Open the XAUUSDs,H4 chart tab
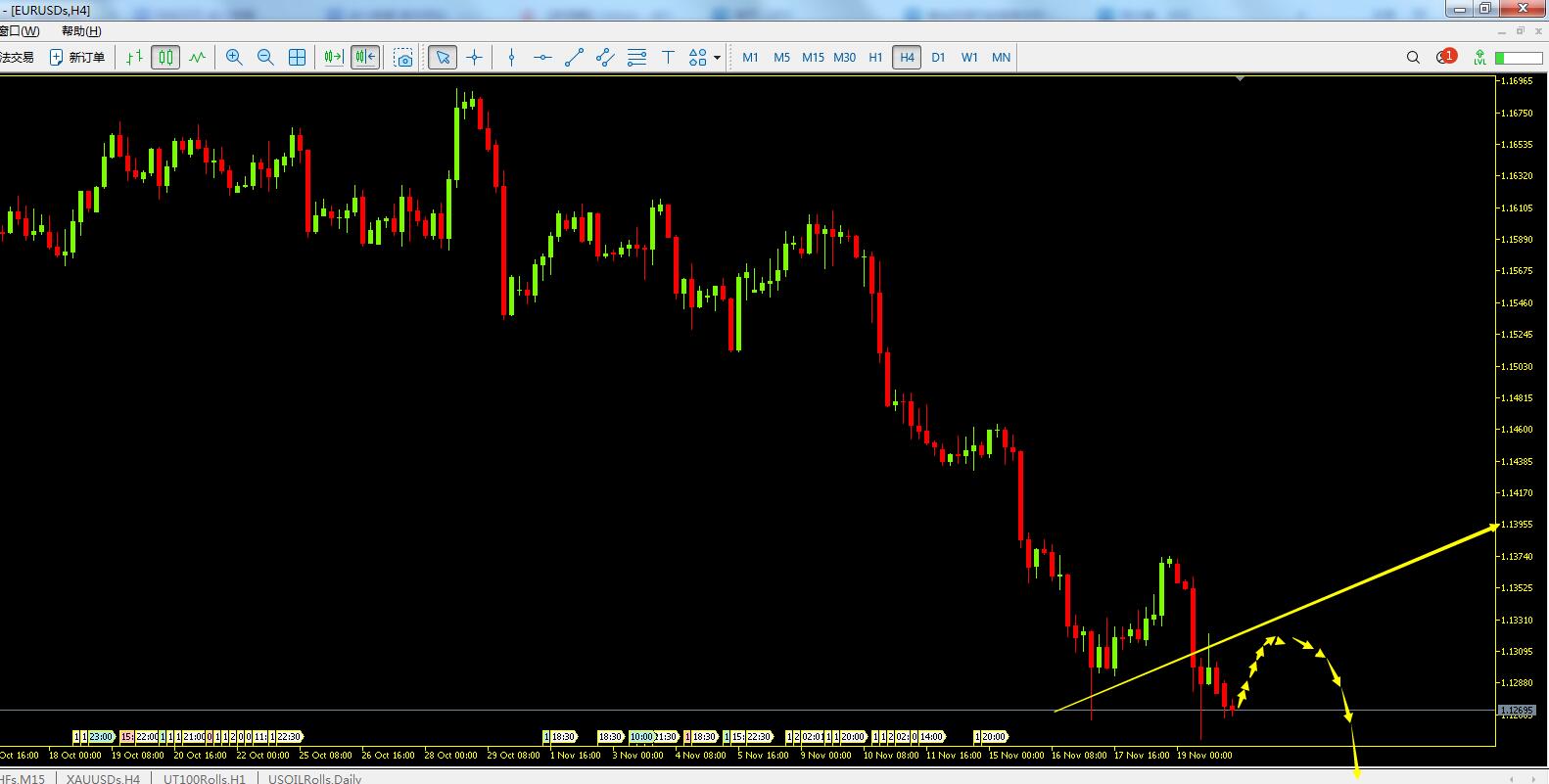Screen dimensions: 1549x784 [103, 778]
